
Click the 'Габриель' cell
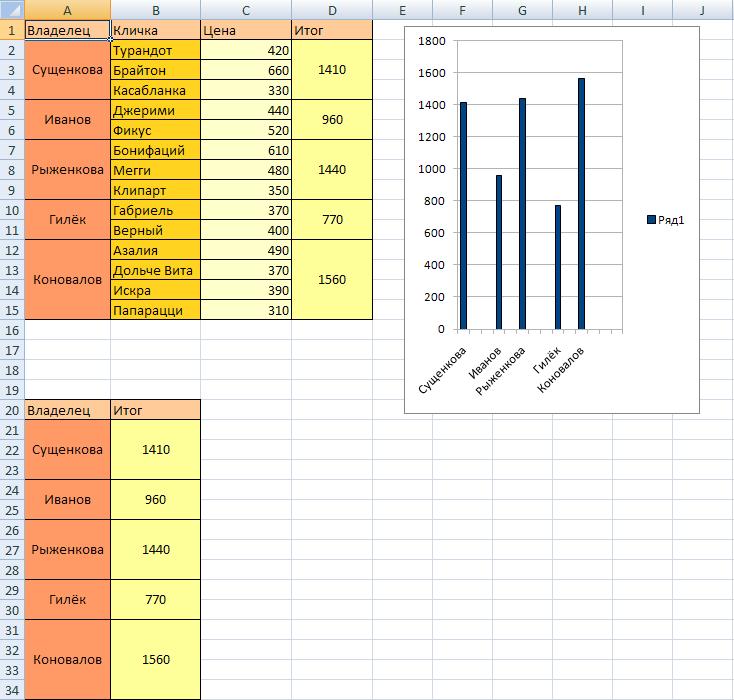(x=156, y=210)
